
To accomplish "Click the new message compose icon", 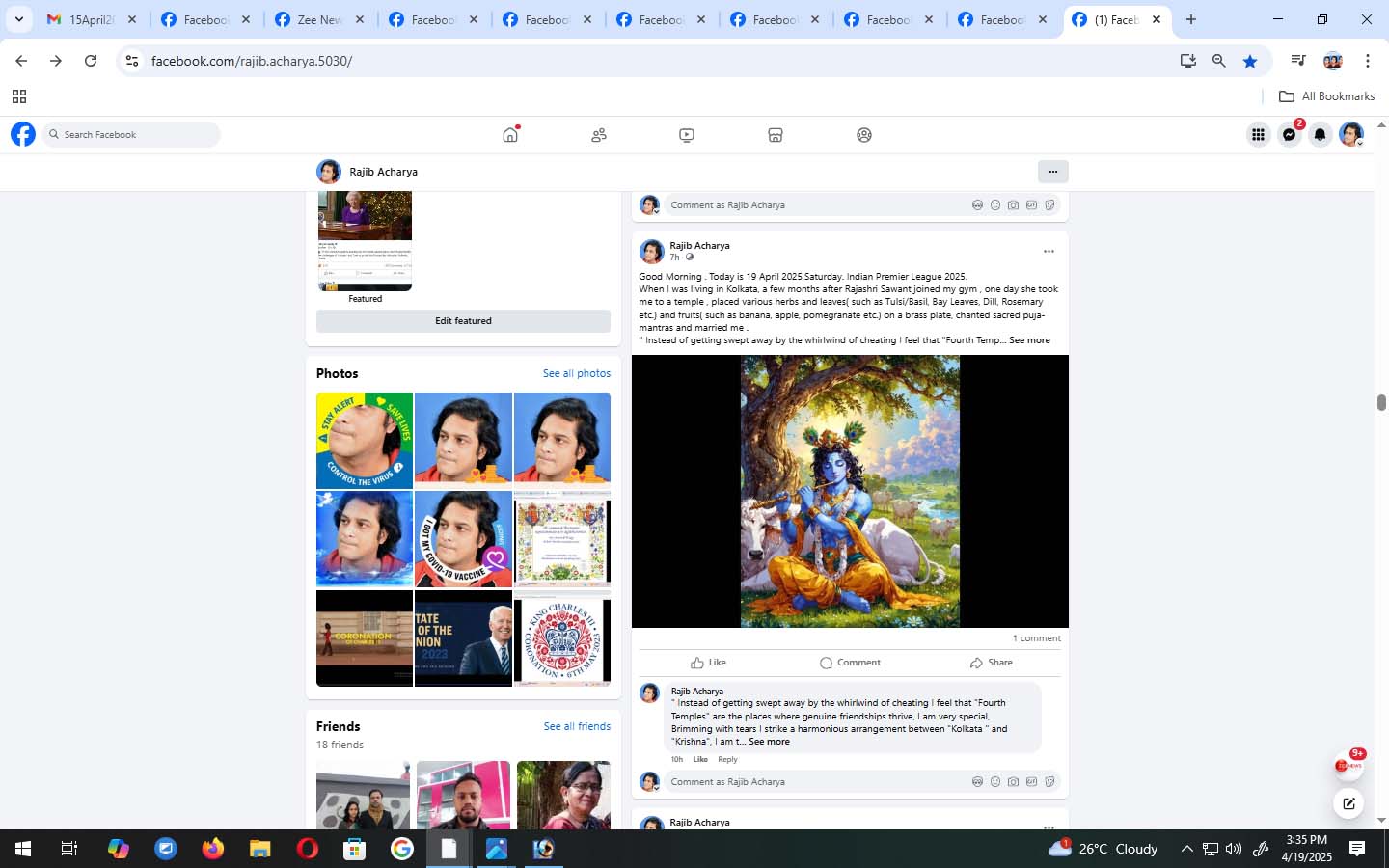I will pyautogui.click(x=1348, y=802).
